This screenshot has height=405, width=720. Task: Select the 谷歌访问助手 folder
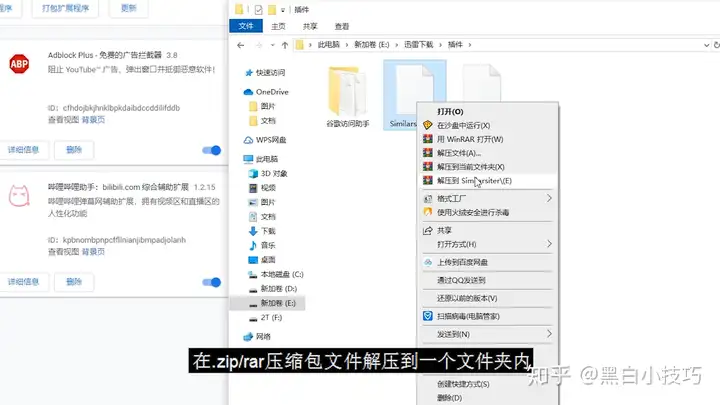pos(348,97)
